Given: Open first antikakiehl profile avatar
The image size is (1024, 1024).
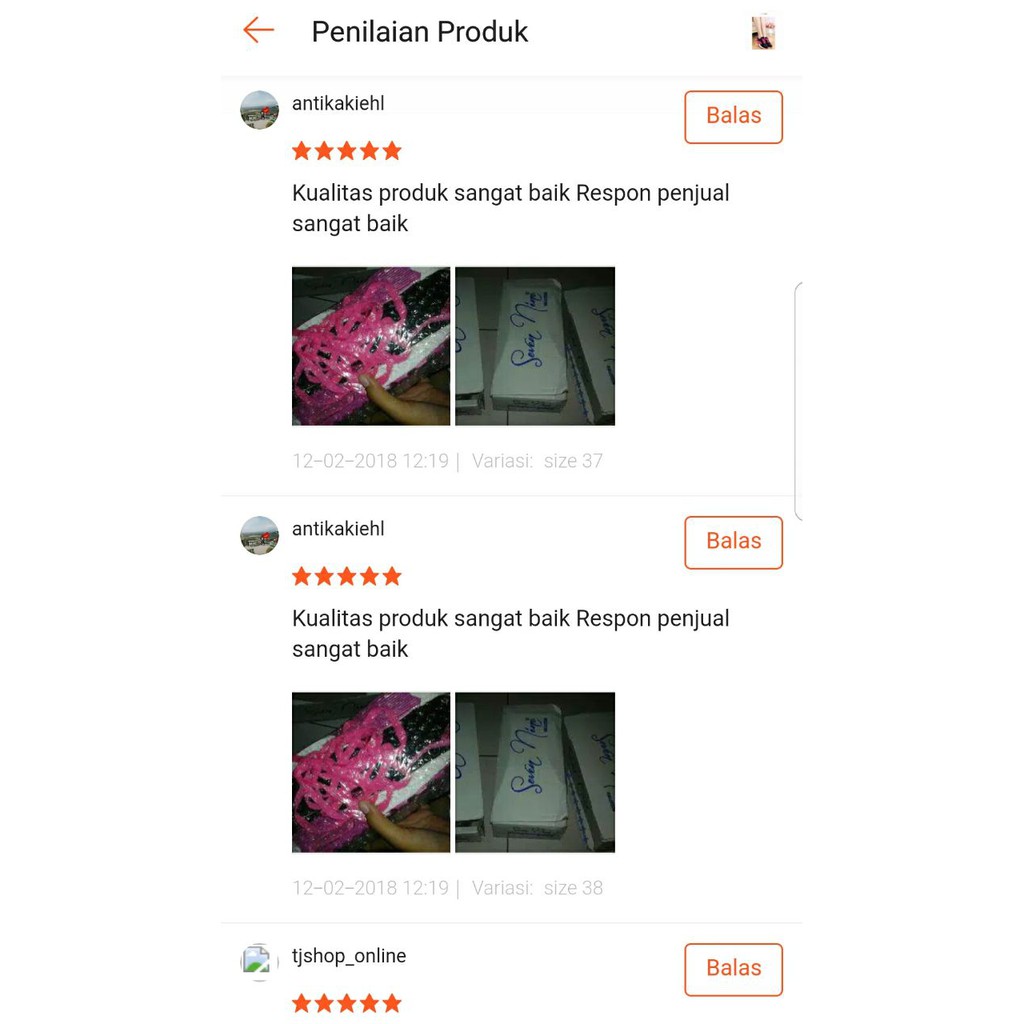Looking at the screenshot, I should pos(259,110).
